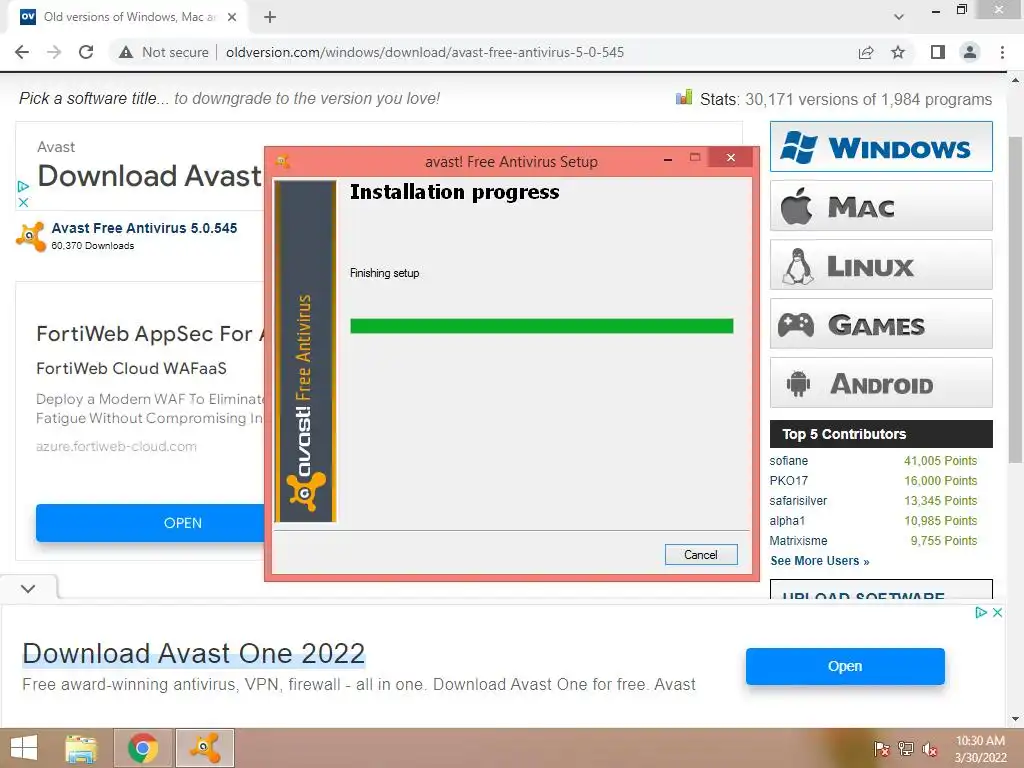1024x768 pixels.
Task: Open contributor safarisilver profile
Action: click(x=798, y=501)
